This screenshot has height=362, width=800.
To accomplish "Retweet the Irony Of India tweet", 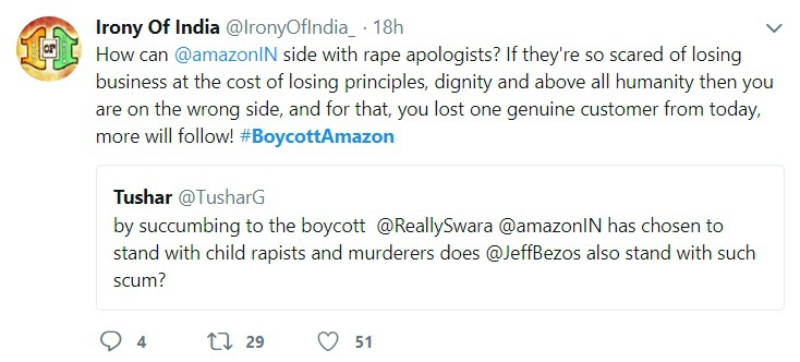I will click(x=220, y=341).
